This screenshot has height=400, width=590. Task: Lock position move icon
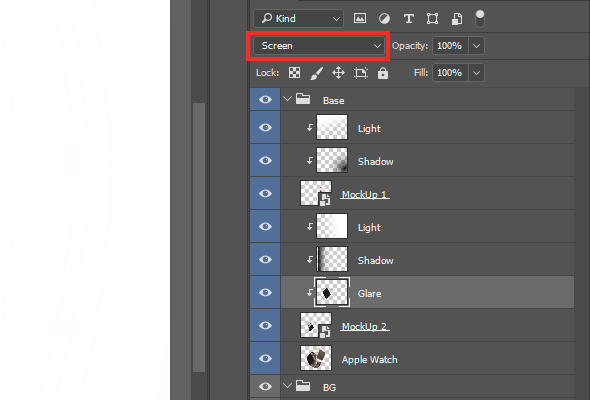tap(338, 73)
